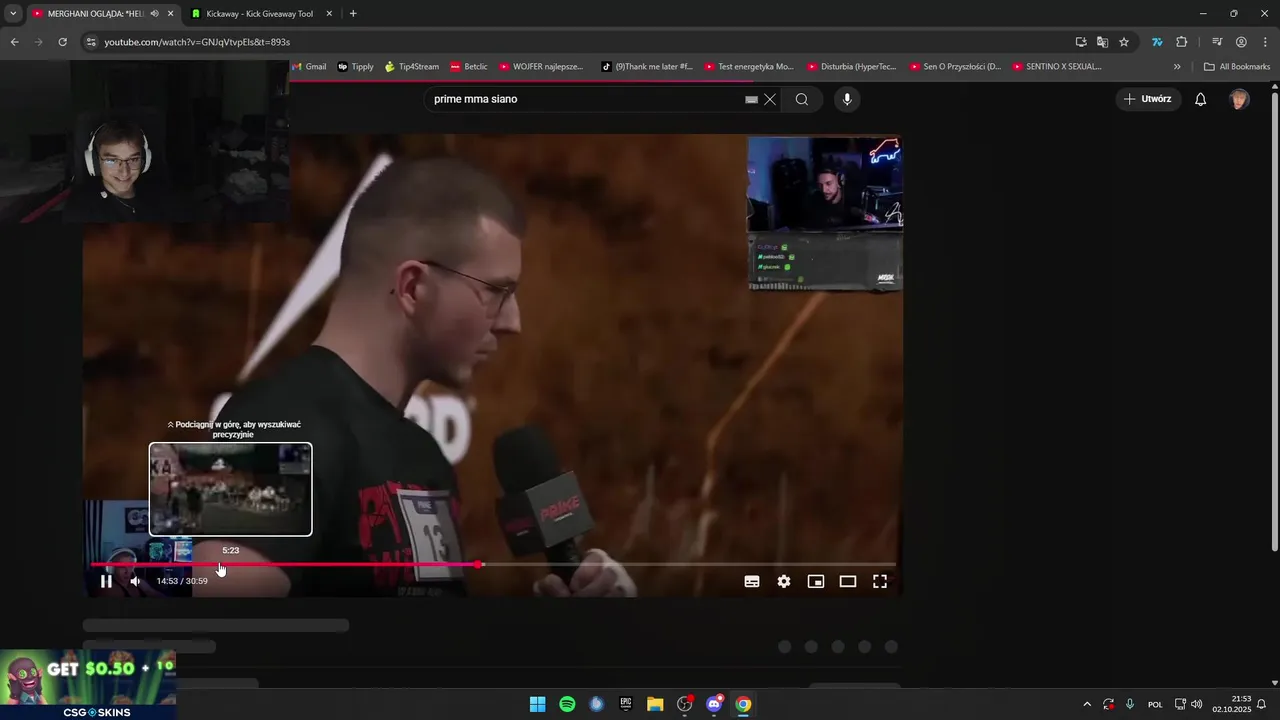
Task: Translate this page icon
Action: 1102,42
